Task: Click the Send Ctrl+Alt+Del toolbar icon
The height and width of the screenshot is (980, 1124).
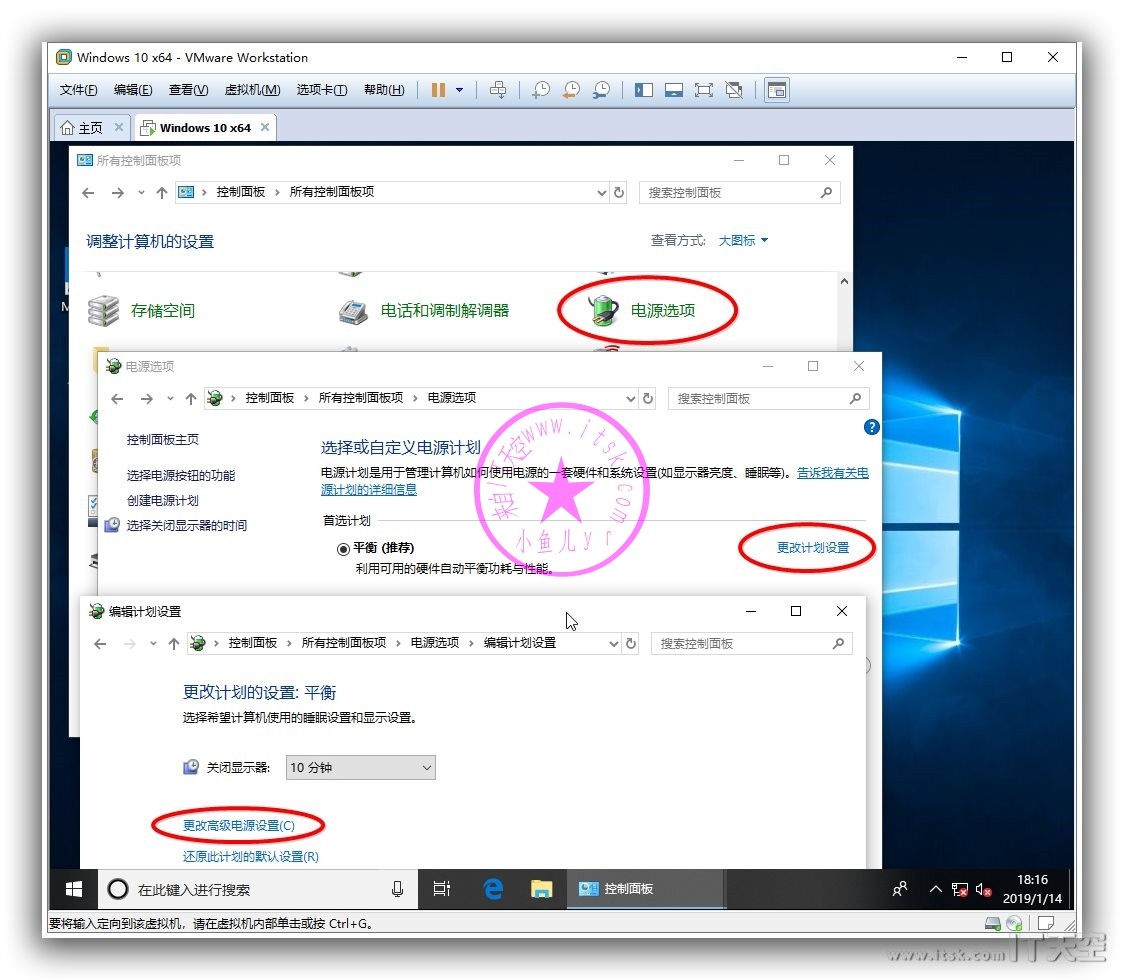Action: click(497, 90)
